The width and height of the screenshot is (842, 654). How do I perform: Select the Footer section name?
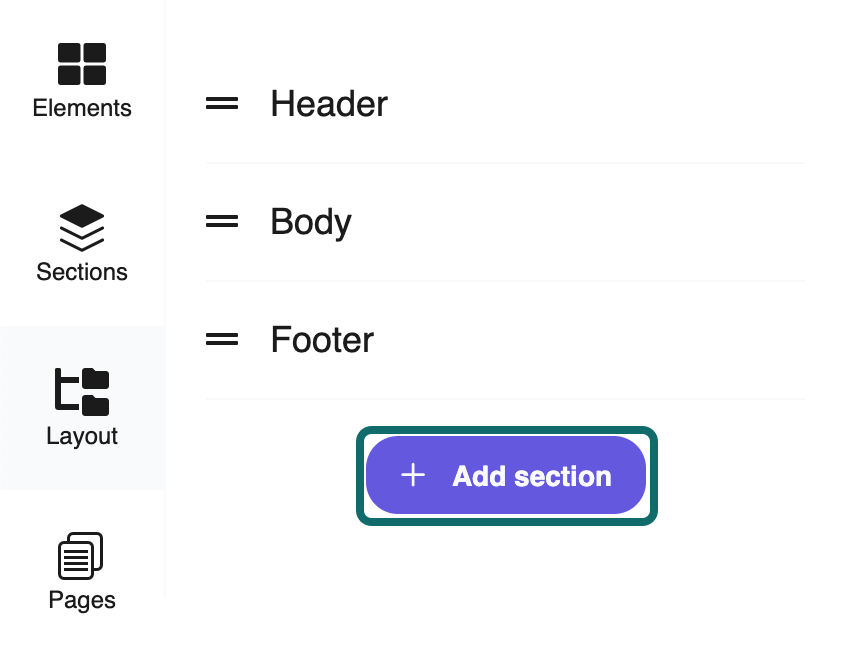[x=322, y=340]
